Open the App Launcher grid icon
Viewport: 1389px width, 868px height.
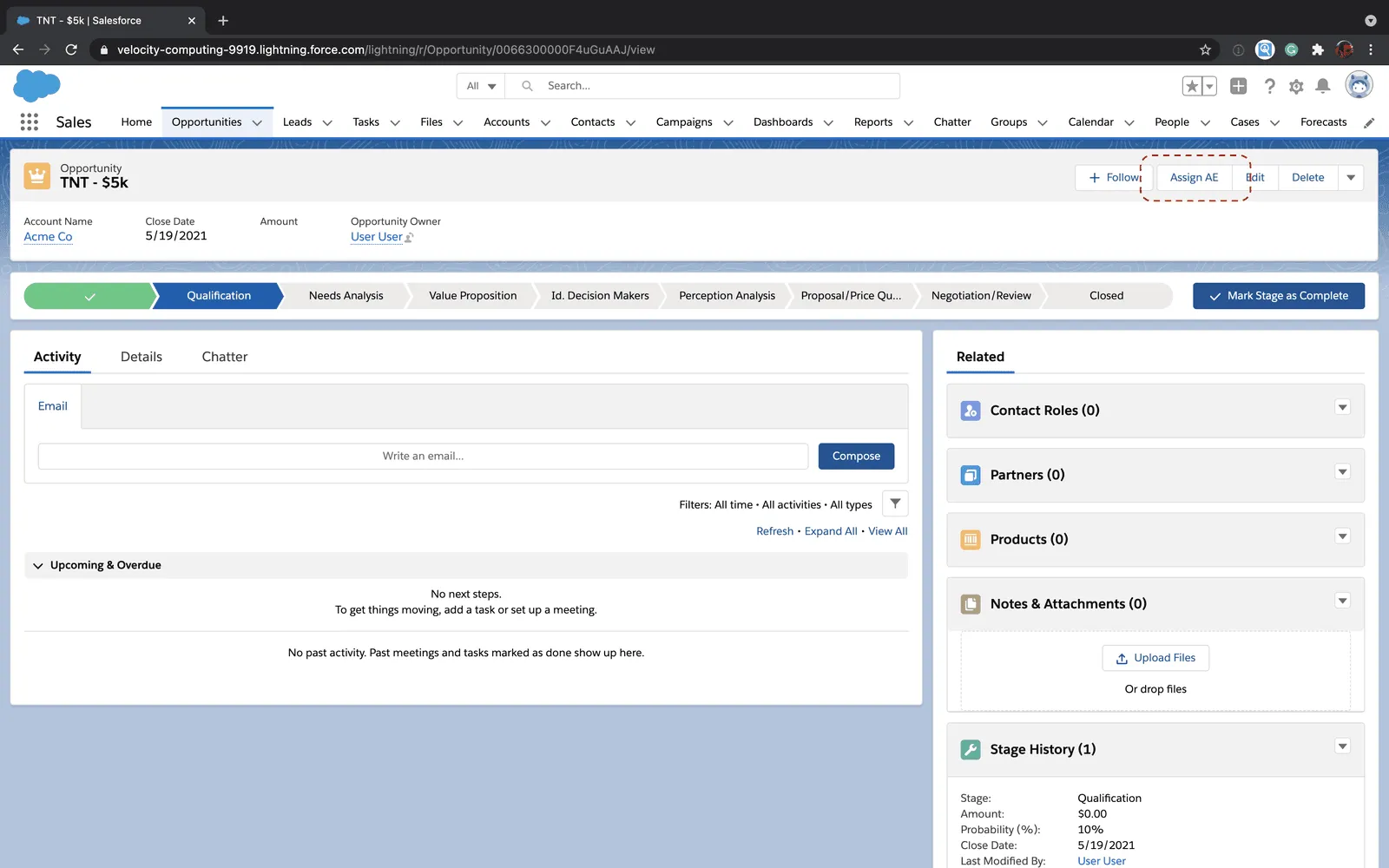(30, 122)
